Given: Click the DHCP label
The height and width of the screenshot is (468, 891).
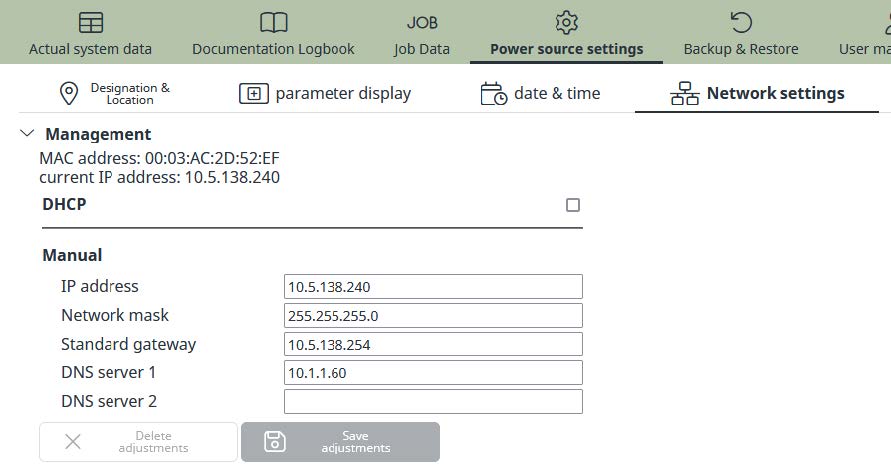Looking at the screenshot, I should [64, 204].
